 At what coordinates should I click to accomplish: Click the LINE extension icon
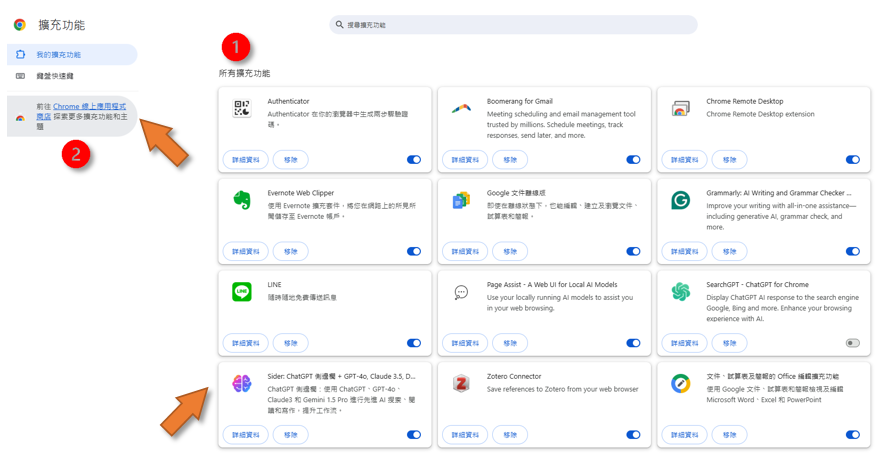pyautogui.click(x=242, y=292)
